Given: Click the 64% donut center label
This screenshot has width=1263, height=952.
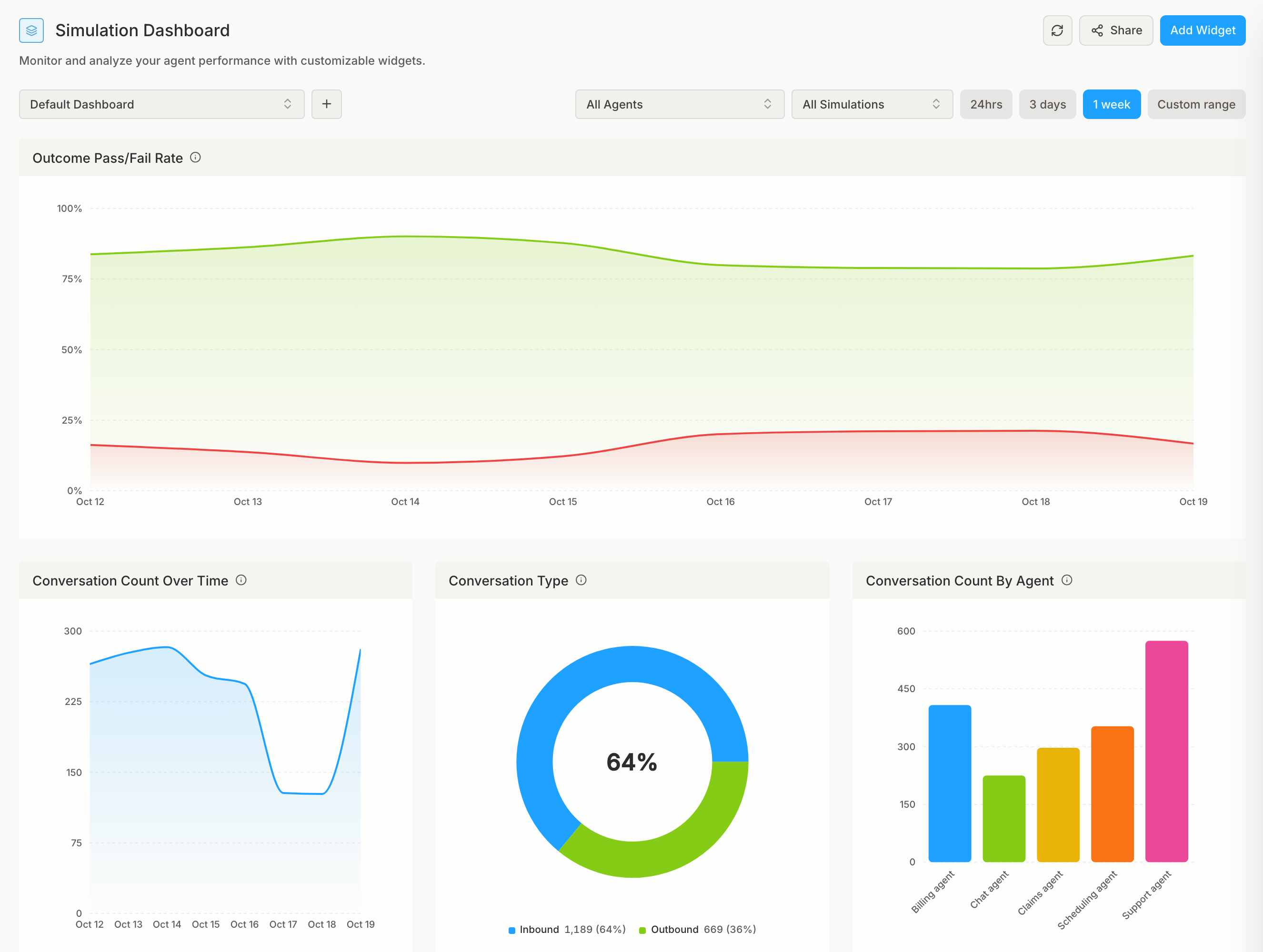Looking at the screenshot, I should click(632, 762).
